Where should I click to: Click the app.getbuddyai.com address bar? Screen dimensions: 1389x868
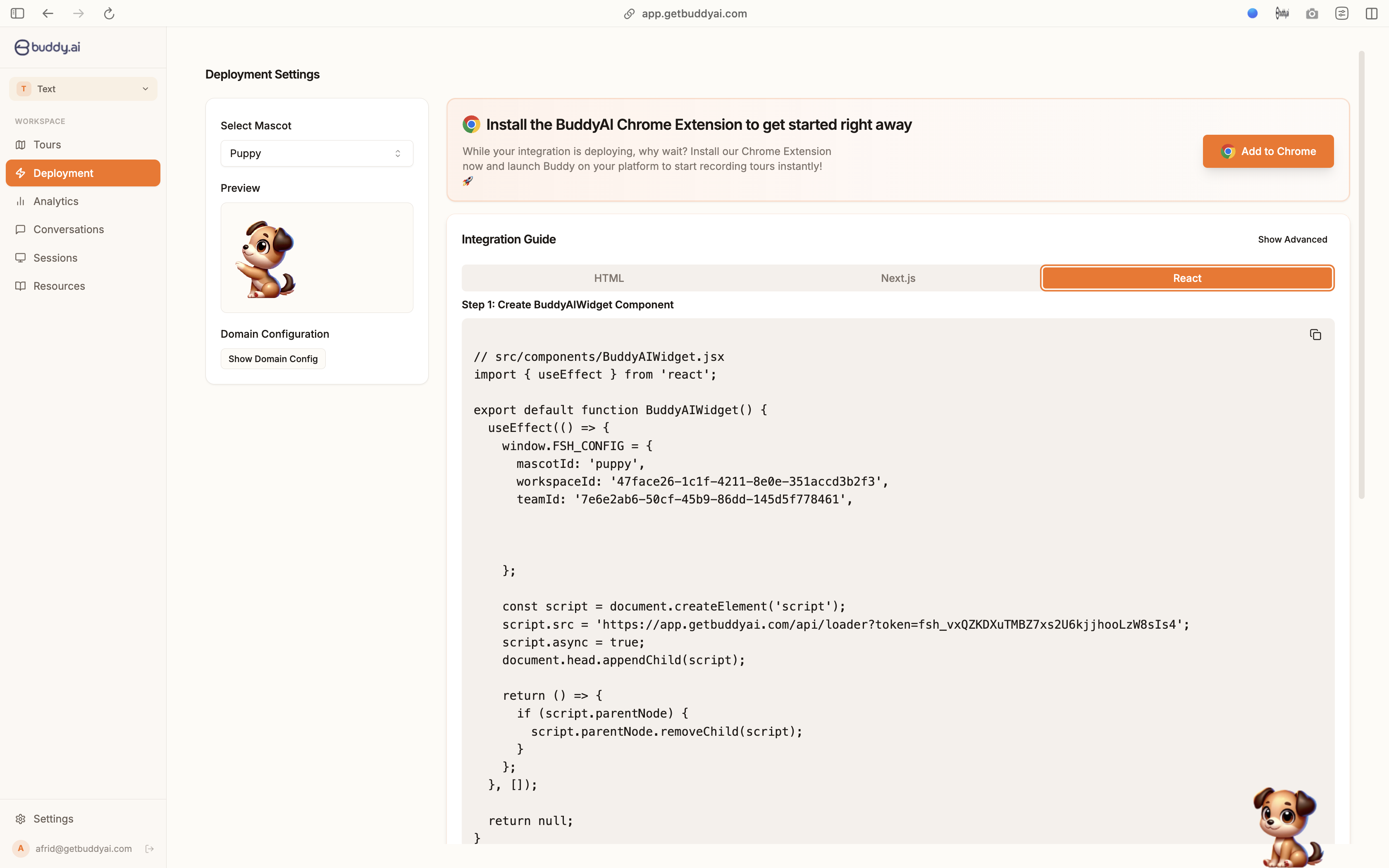pos(694,13)
